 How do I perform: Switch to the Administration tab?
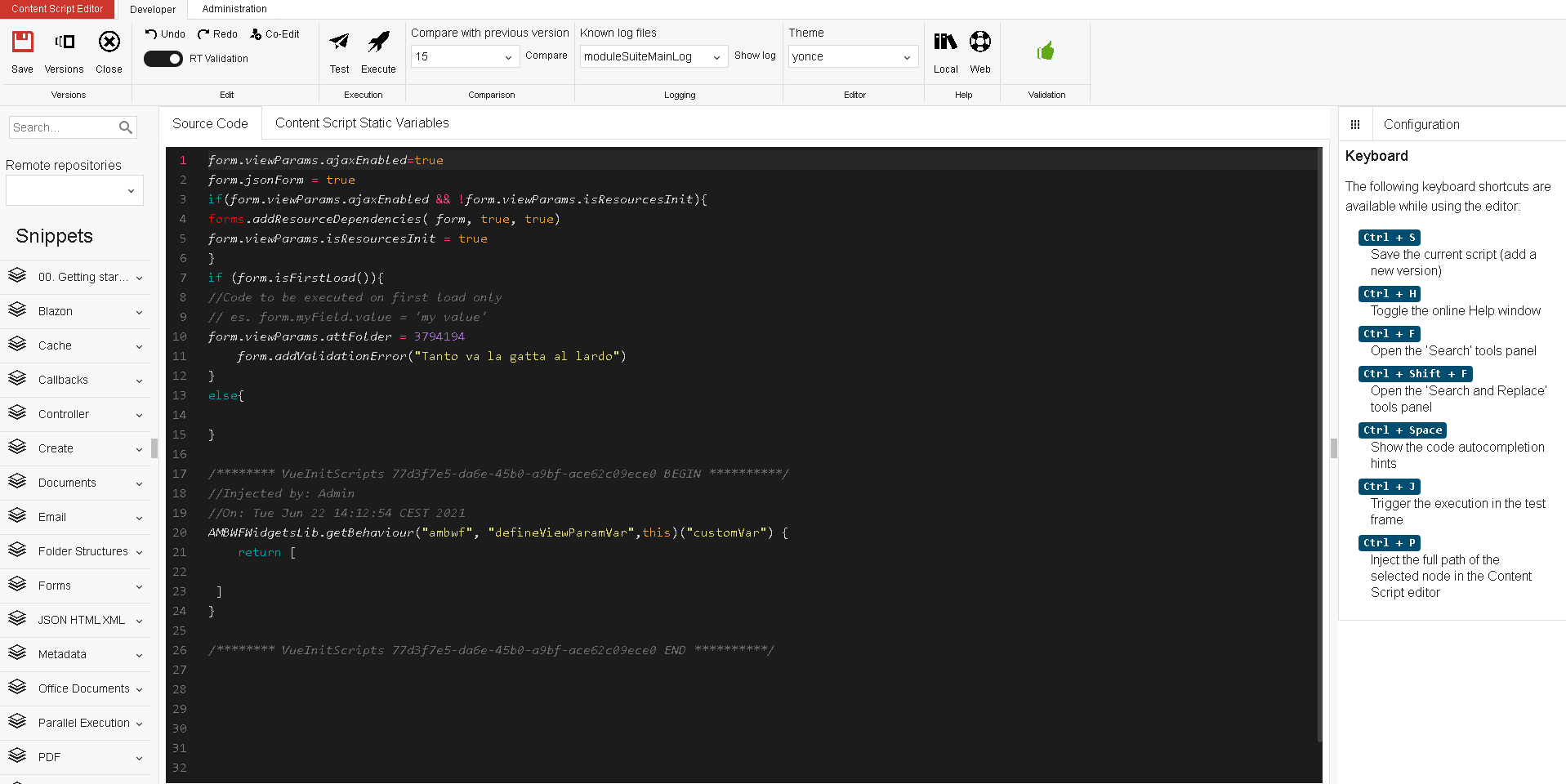click(234, 9)
